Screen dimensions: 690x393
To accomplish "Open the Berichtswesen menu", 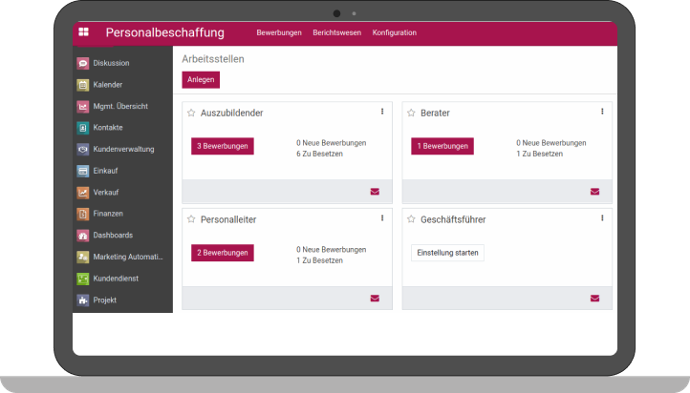I will coord(337,33).
